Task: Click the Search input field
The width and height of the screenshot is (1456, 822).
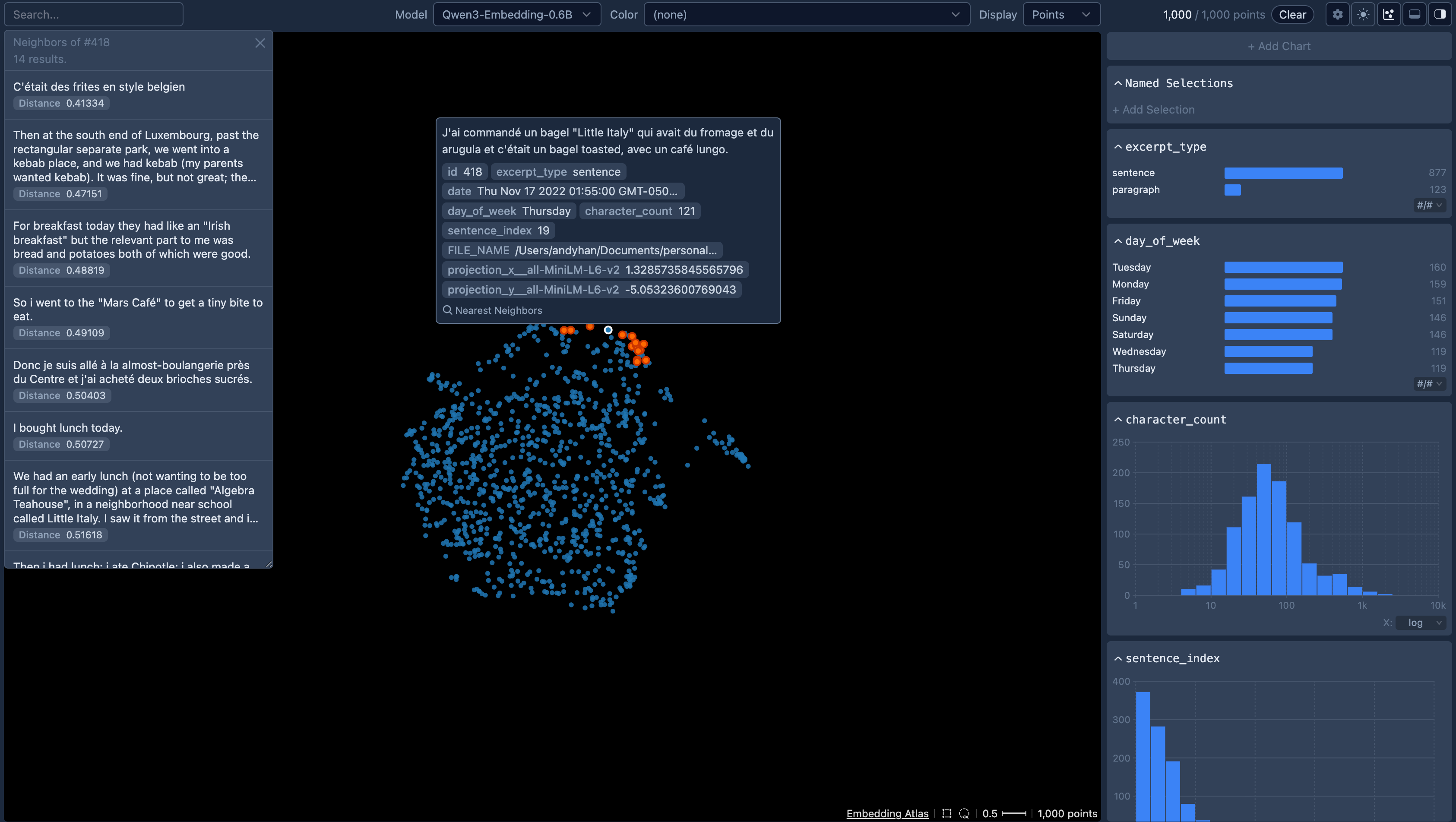Action: [94, 15]
